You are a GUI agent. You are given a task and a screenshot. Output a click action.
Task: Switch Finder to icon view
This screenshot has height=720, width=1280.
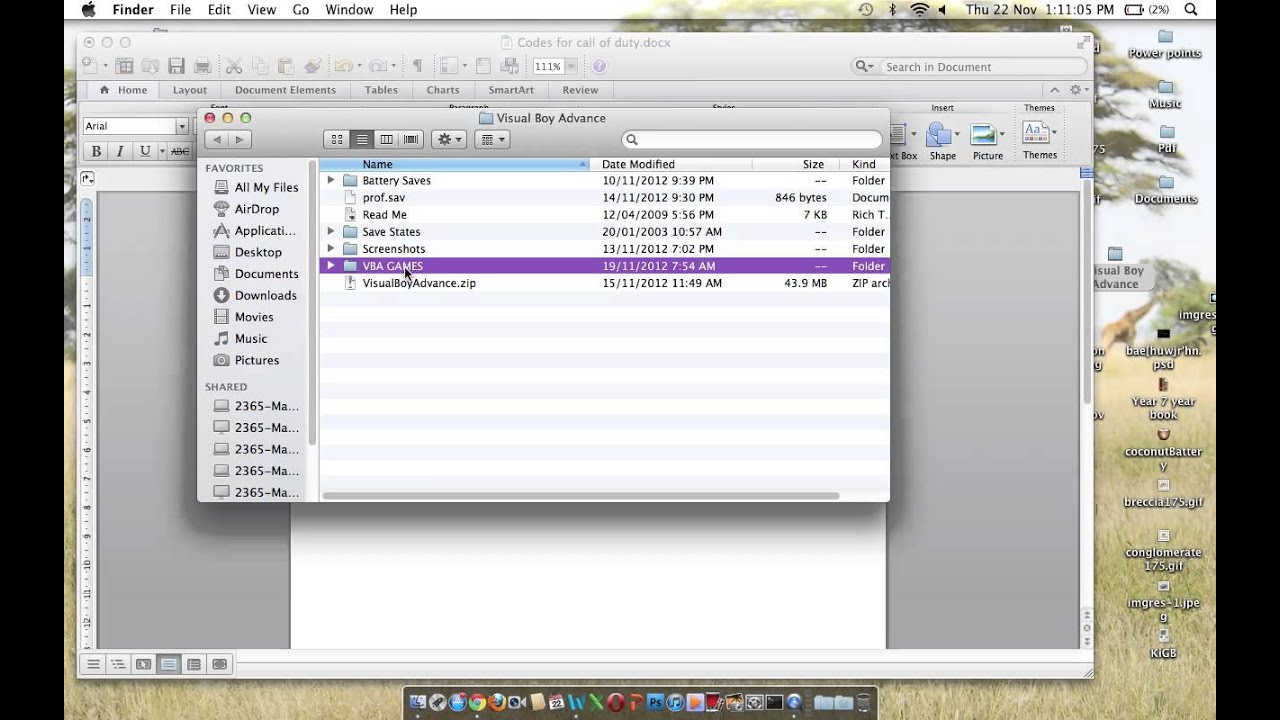pos(337,139)
